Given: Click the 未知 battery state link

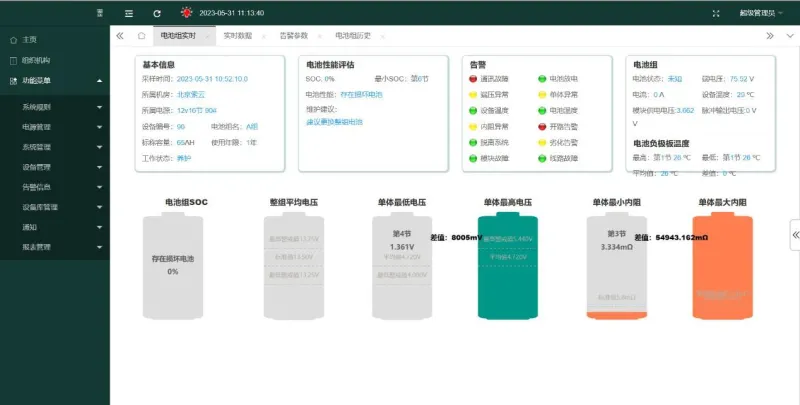Looking at the screenshot, I should coord(674,79).
